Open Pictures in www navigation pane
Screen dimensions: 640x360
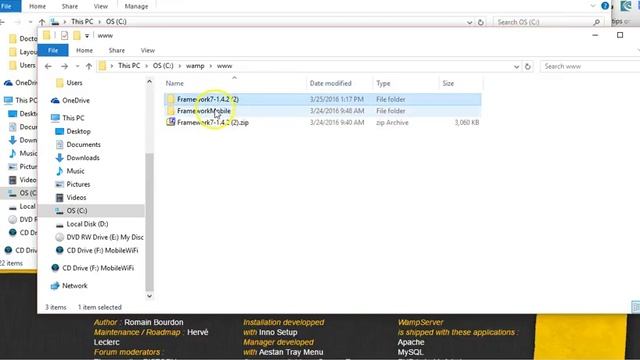pyautogui.click(x=78, y=184)
